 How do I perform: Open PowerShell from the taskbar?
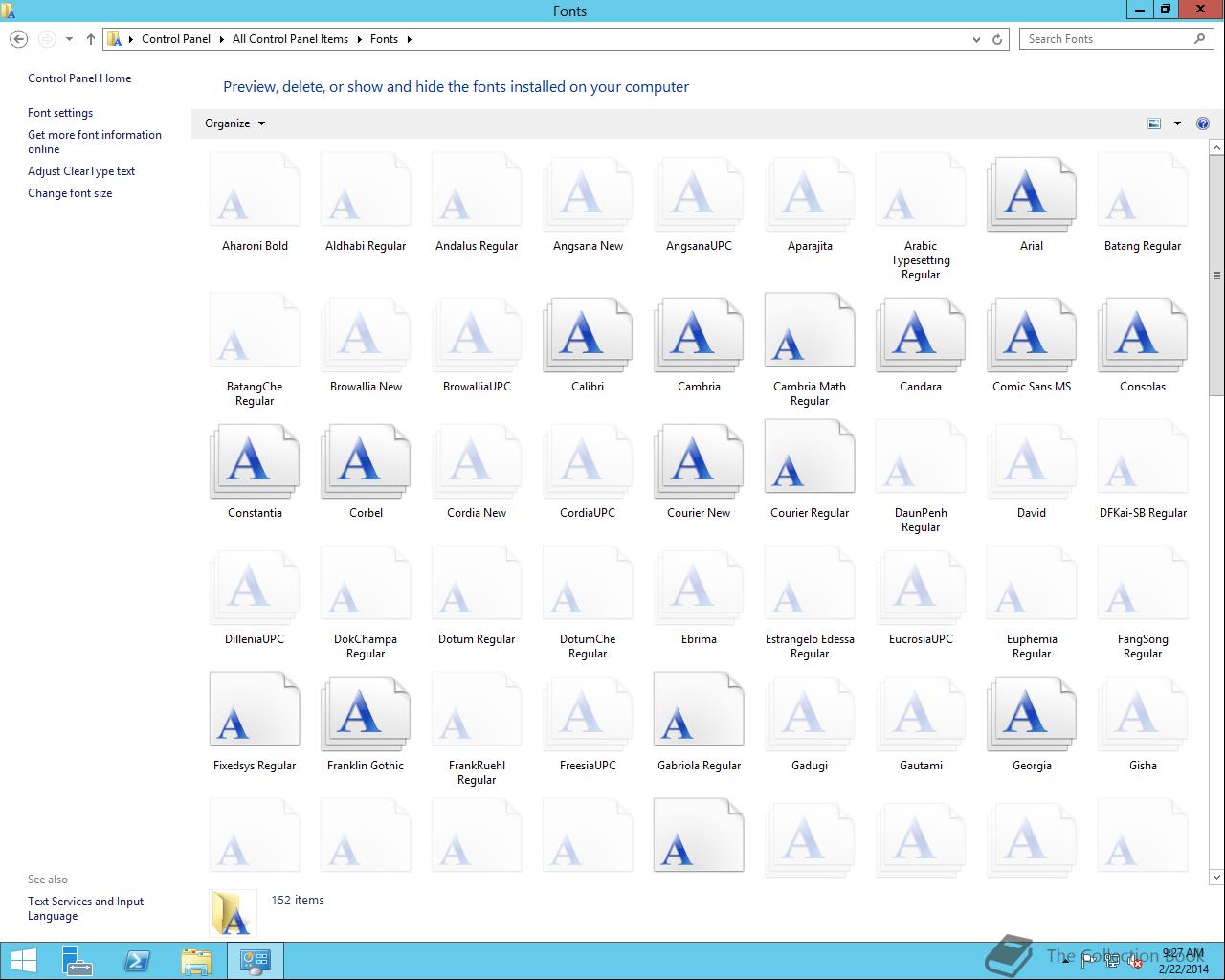click(137, 961)
